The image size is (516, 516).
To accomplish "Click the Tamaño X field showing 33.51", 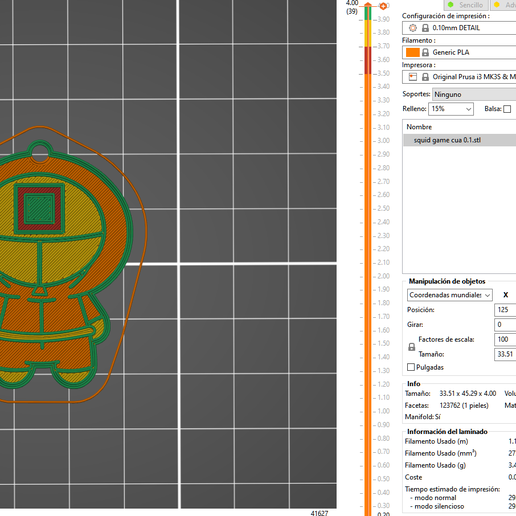I will click(505, 354).
